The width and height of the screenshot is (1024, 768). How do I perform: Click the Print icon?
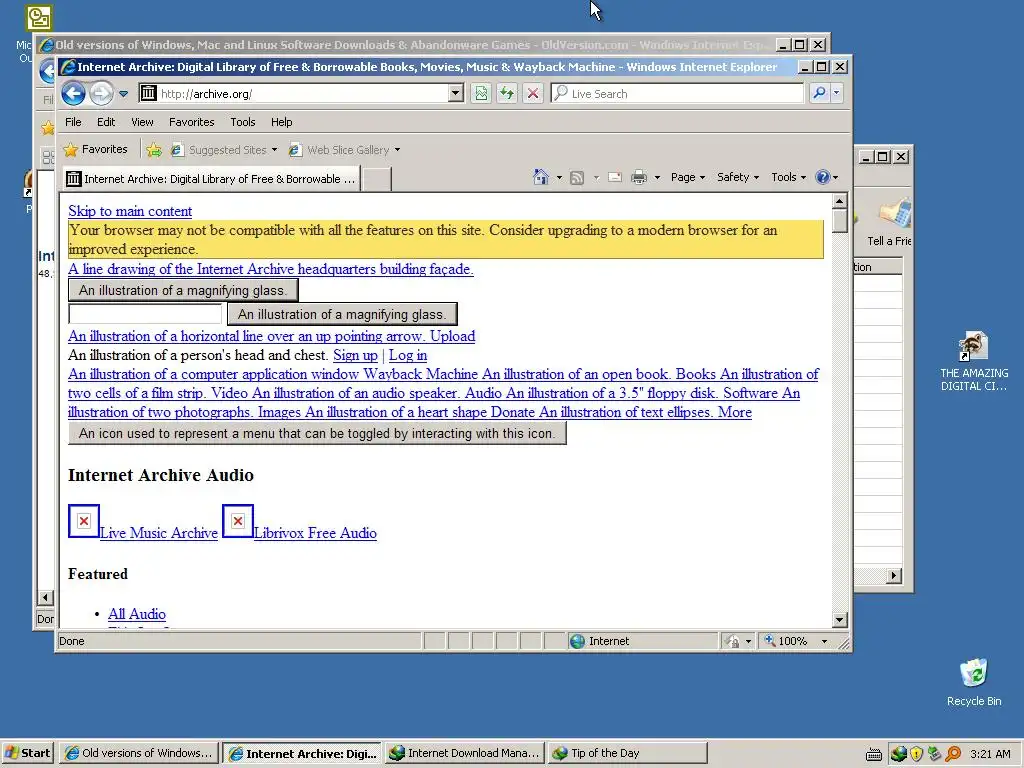[639, 177]
